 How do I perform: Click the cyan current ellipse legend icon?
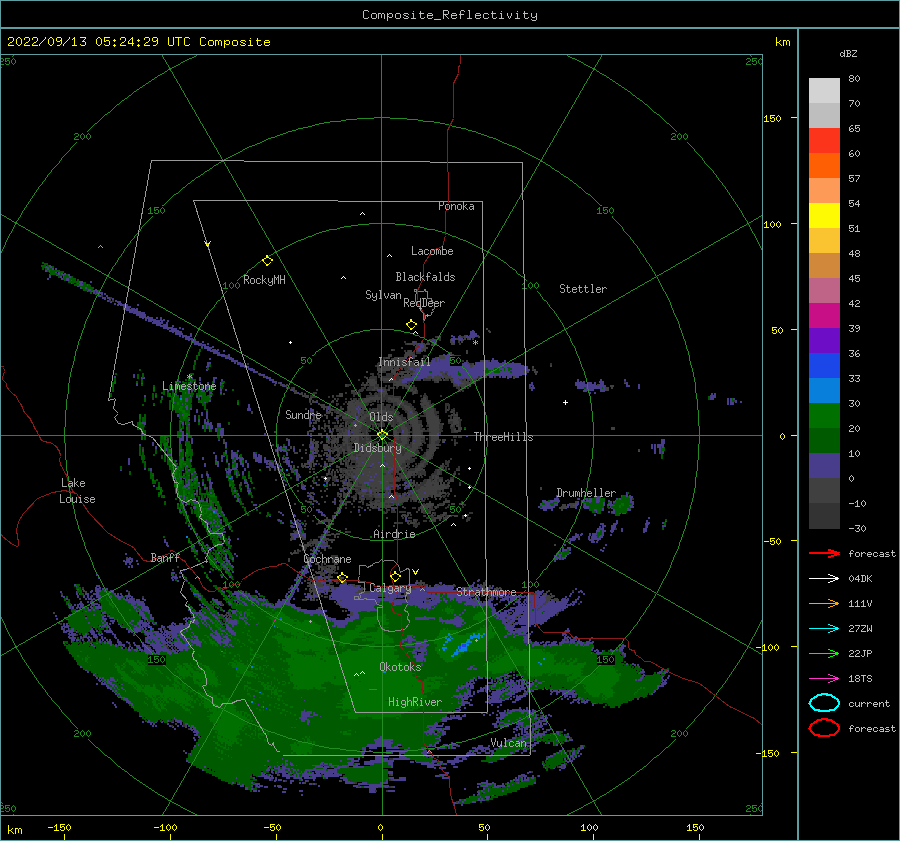click(824, 703)
